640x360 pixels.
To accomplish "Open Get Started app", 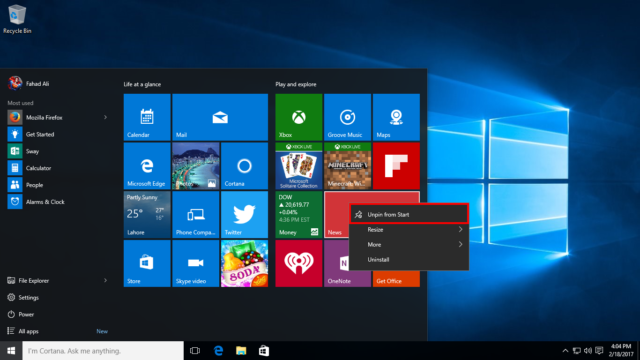I will (x=57, y=134).
